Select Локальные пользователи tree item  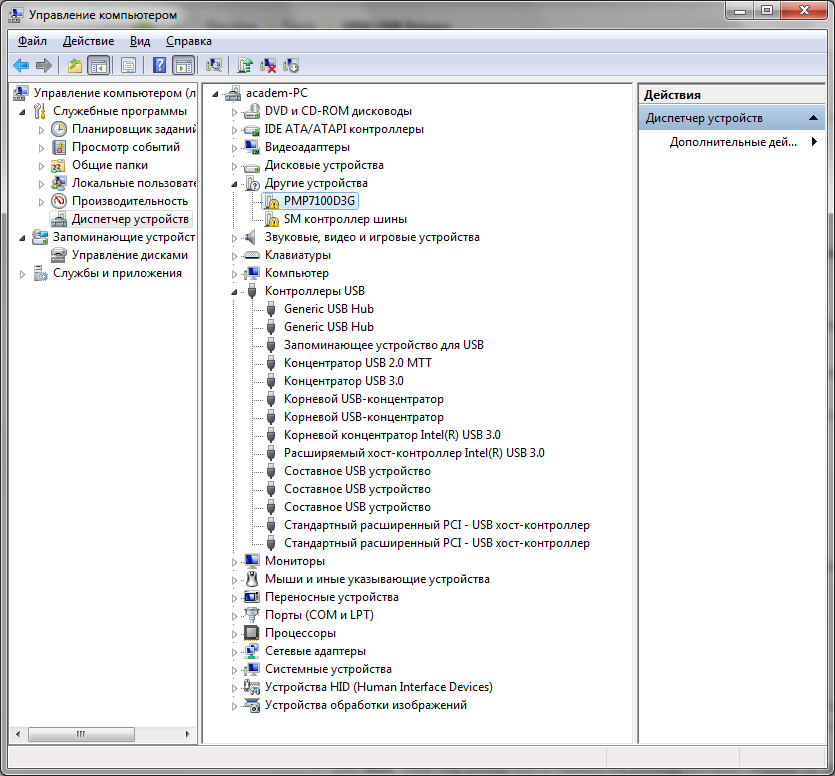(134, 183)
